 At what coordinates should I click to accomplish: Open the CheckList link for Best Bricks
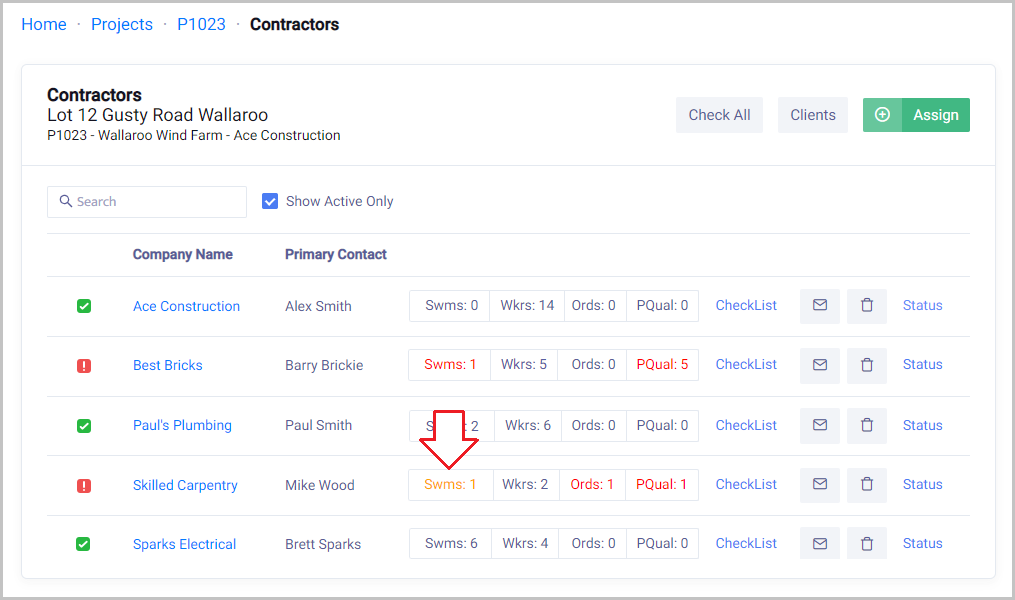coord(746,365)
